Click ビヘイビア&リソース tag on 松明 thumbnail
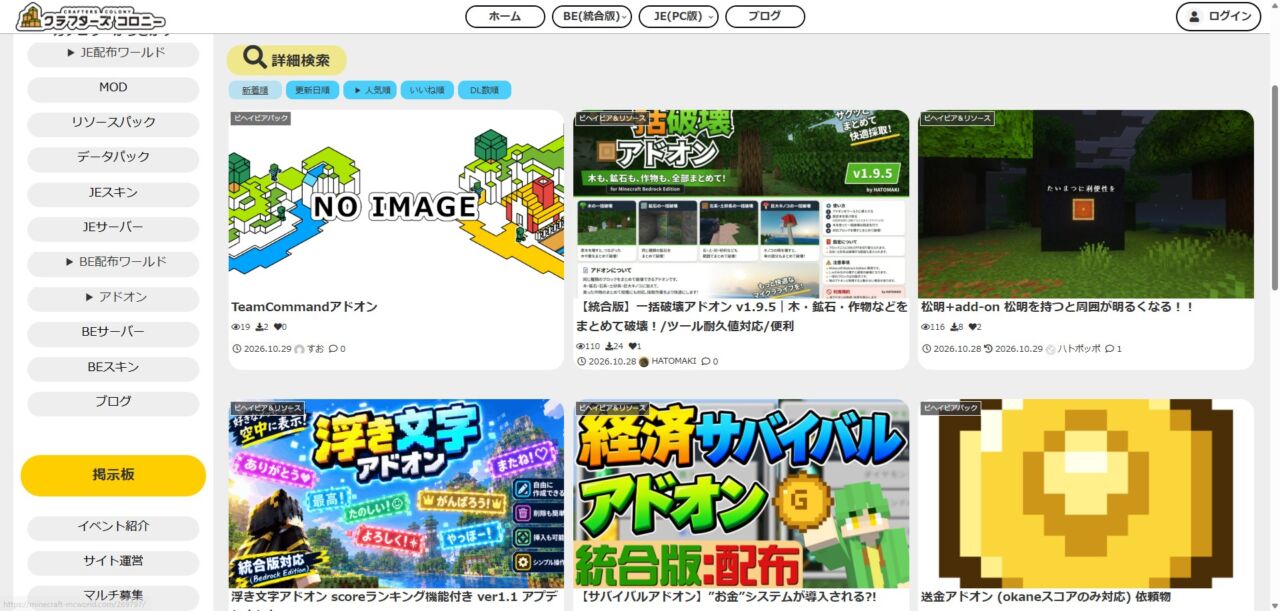1280x611 pixels. coord(957,118)
